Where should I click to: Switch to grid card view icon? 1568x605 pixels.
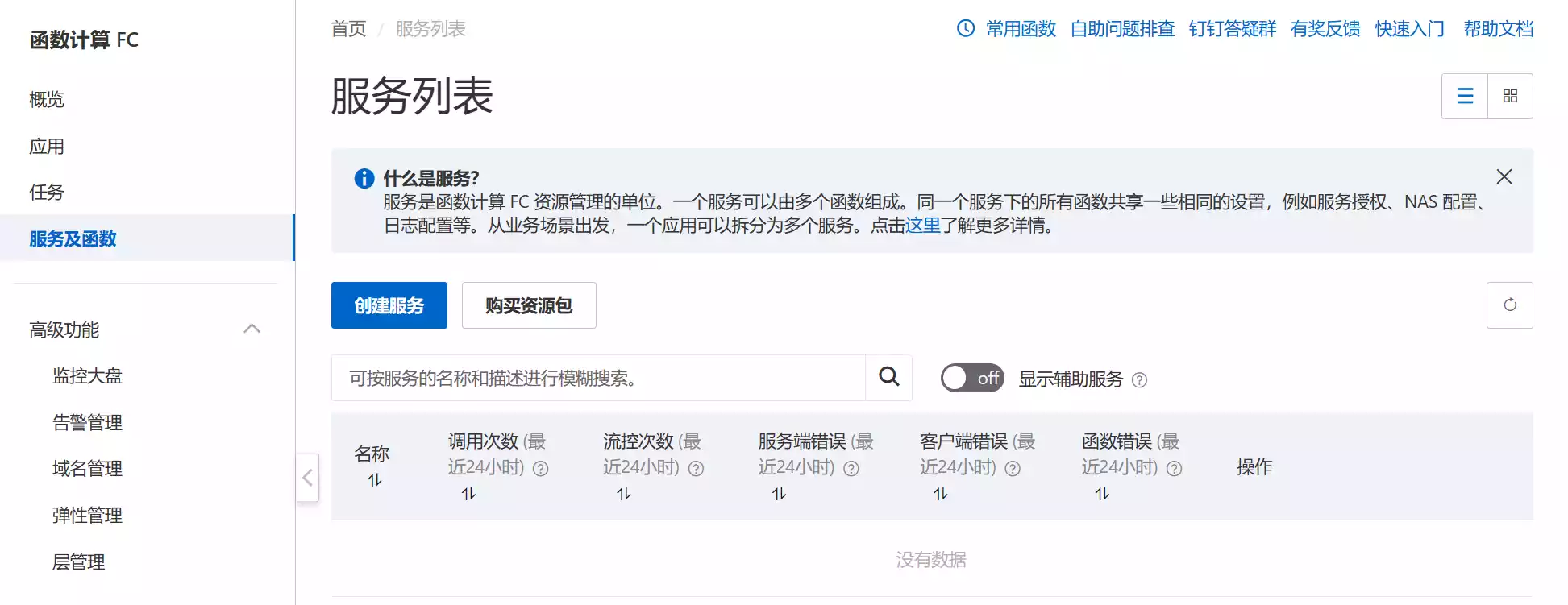click(1510, 96)
